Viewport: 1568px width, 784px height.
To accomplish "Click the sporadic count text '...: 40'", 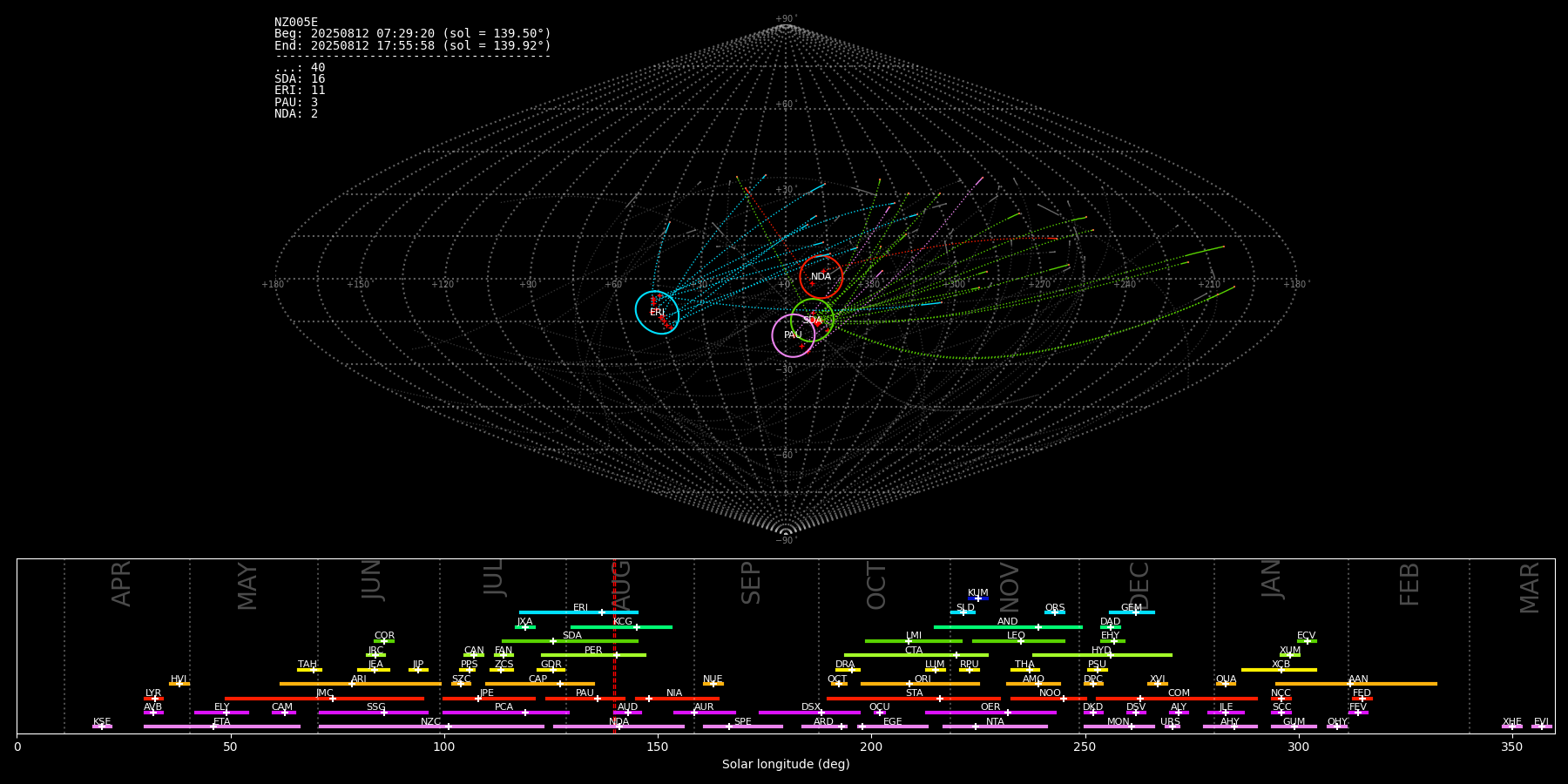I will [300, 68].
